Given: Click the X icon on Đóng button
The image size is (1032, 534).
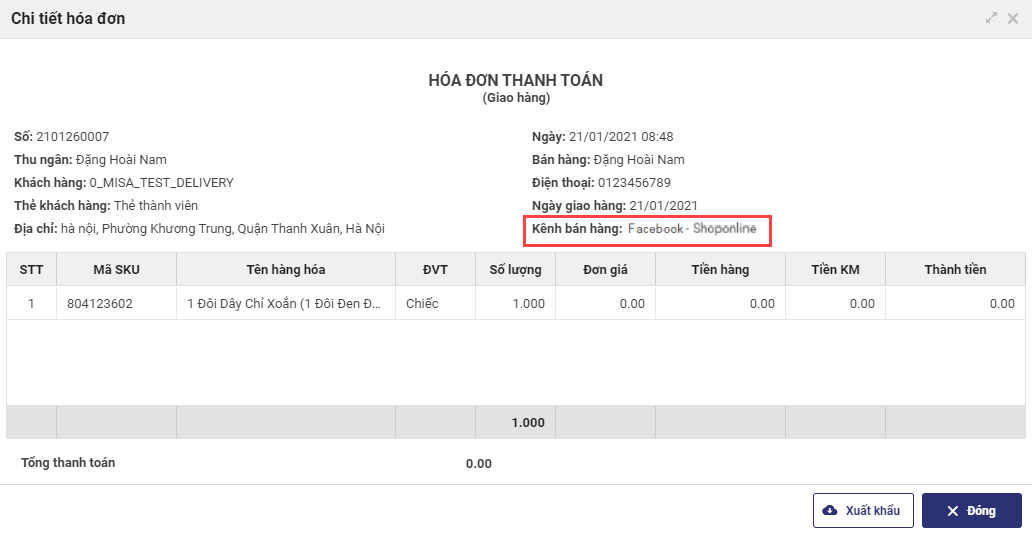Looking at the screenshot, I should [x=953, y=511].
